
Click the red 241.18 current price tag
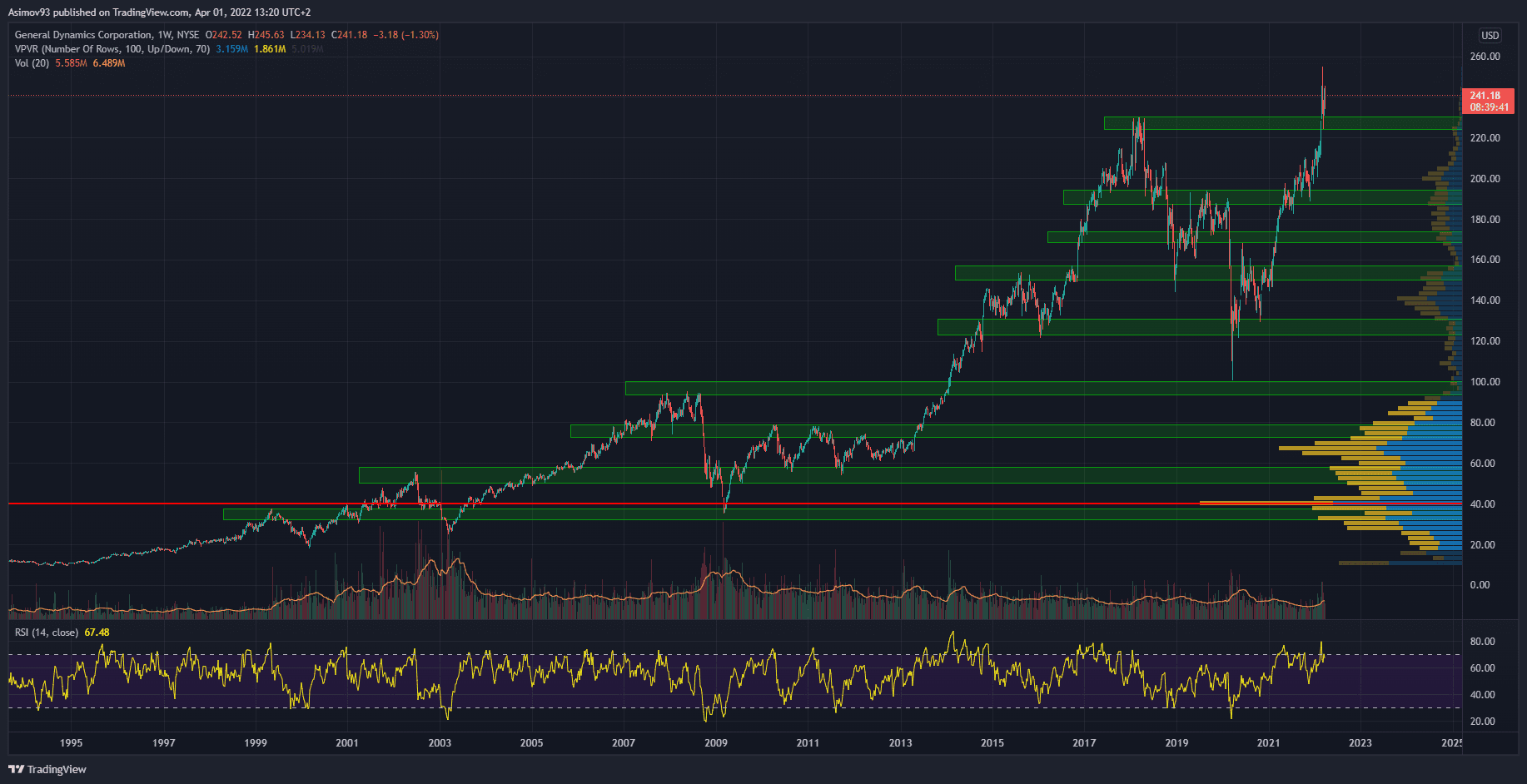(x=1487, y=101)
